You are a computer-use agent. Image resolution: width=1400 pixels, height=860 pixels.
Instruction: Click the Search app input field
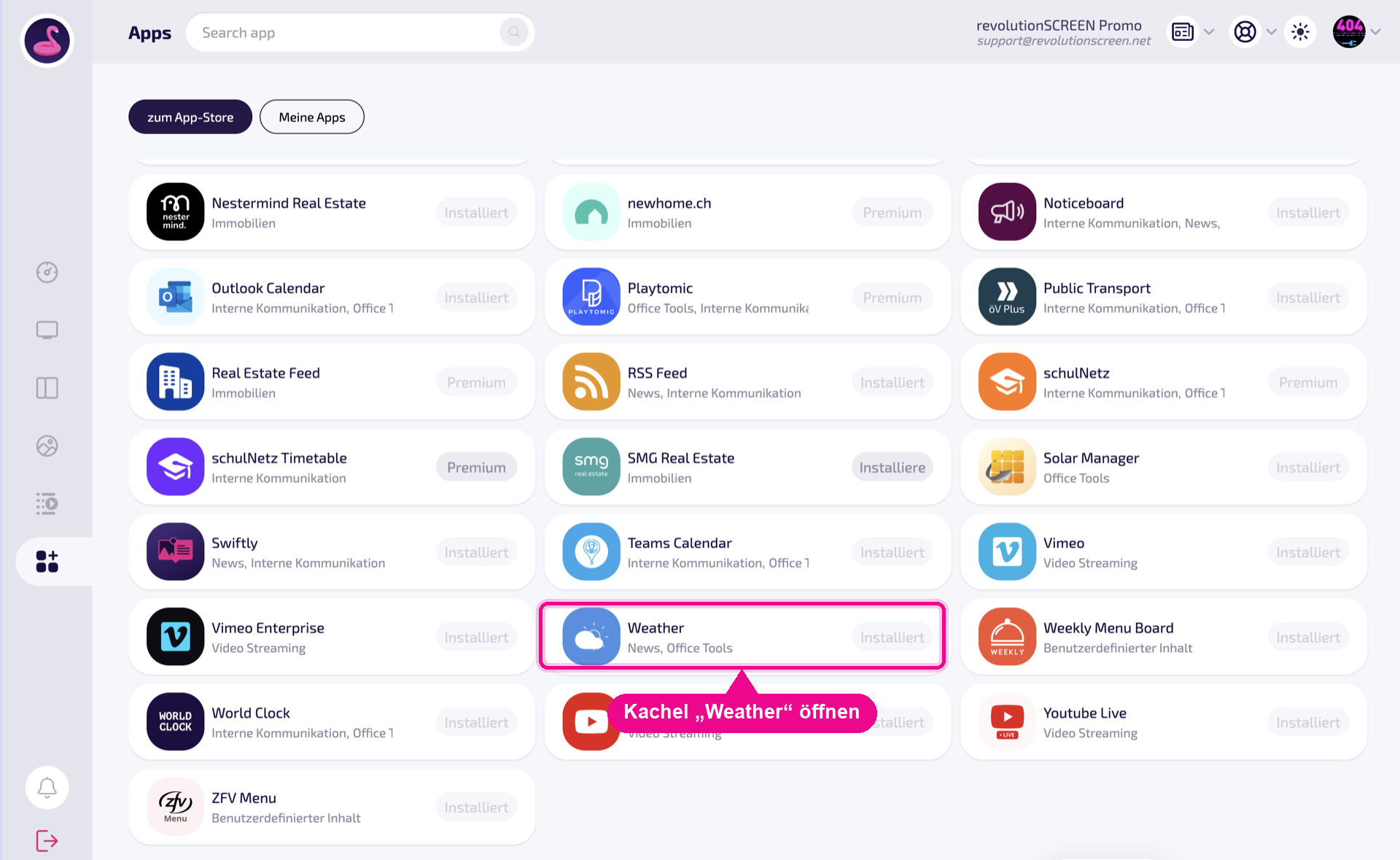[350, 32]
